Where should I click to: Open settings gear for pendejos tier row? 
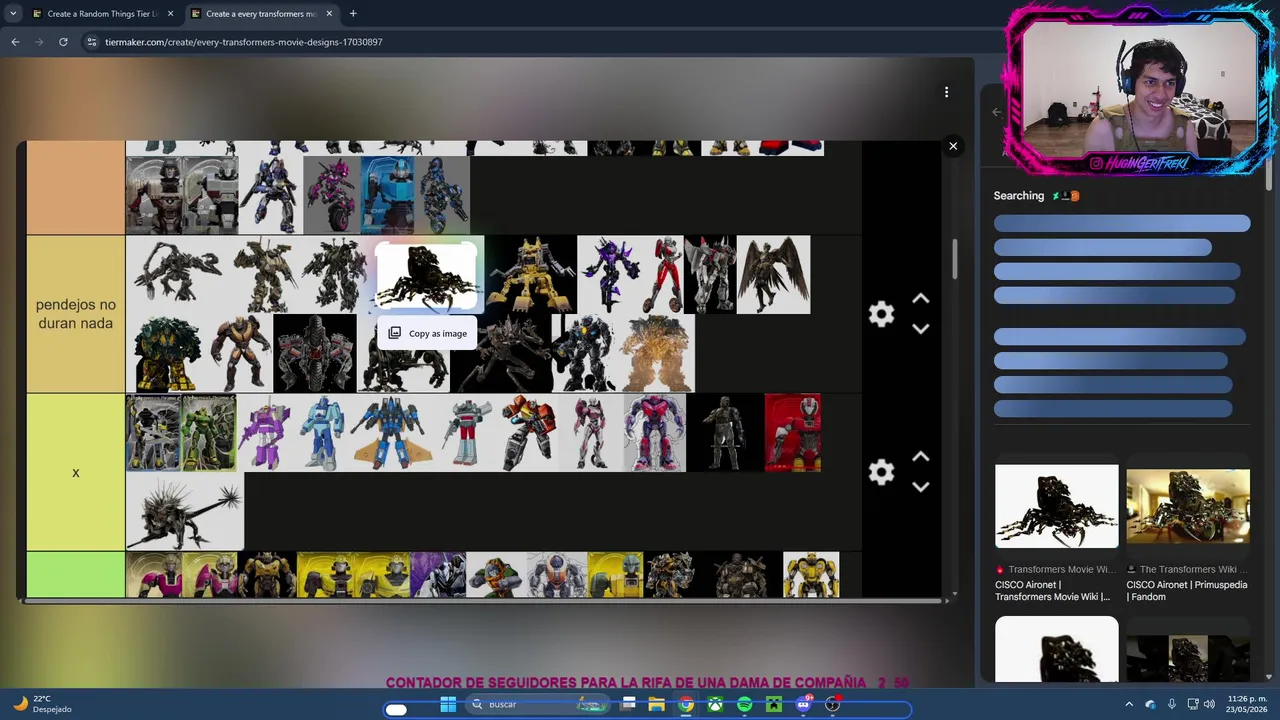click(x=881, y=314)
